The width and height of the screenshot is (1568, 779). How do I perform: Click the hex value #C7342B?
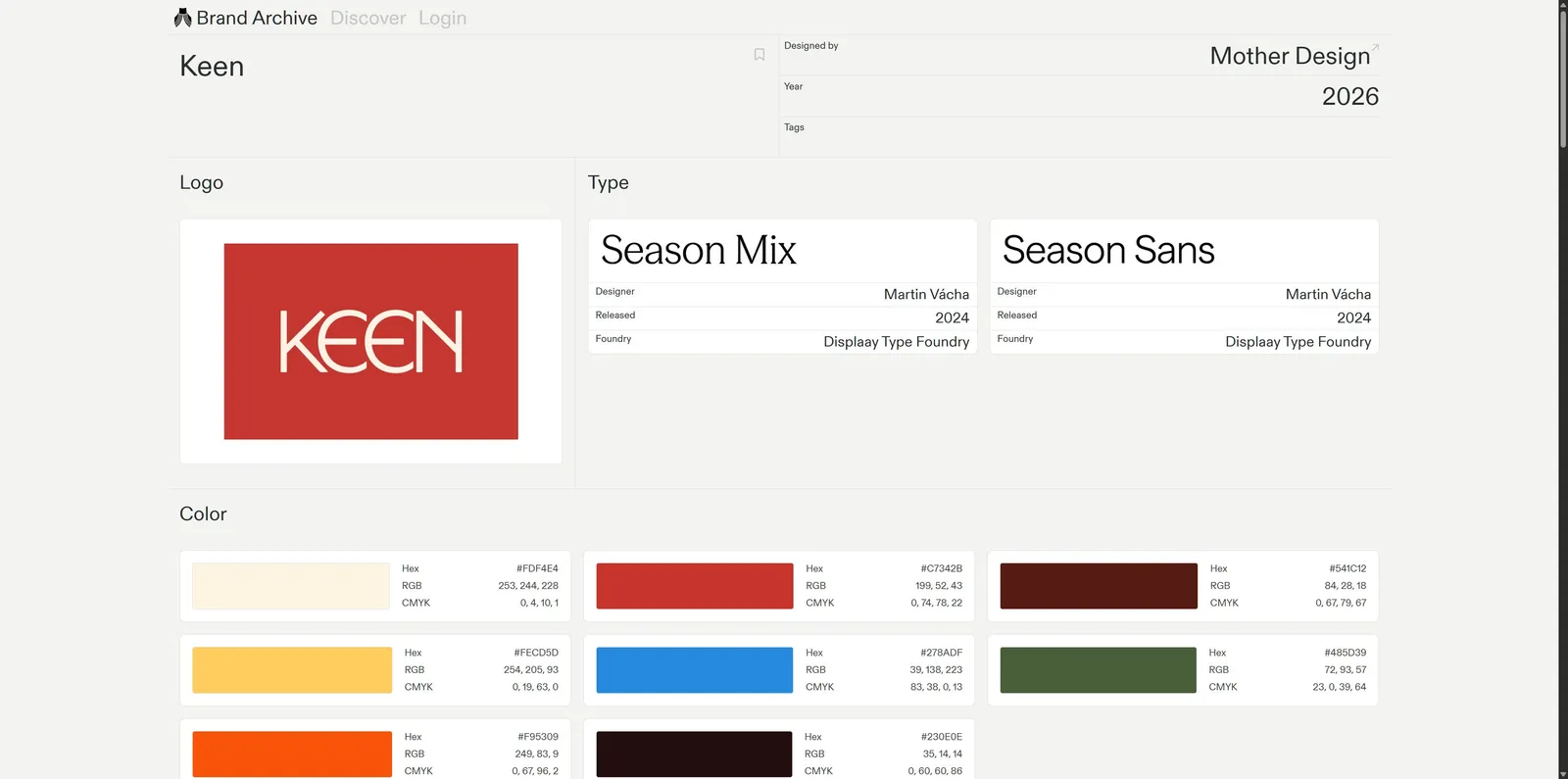click(x=941, y=568)
